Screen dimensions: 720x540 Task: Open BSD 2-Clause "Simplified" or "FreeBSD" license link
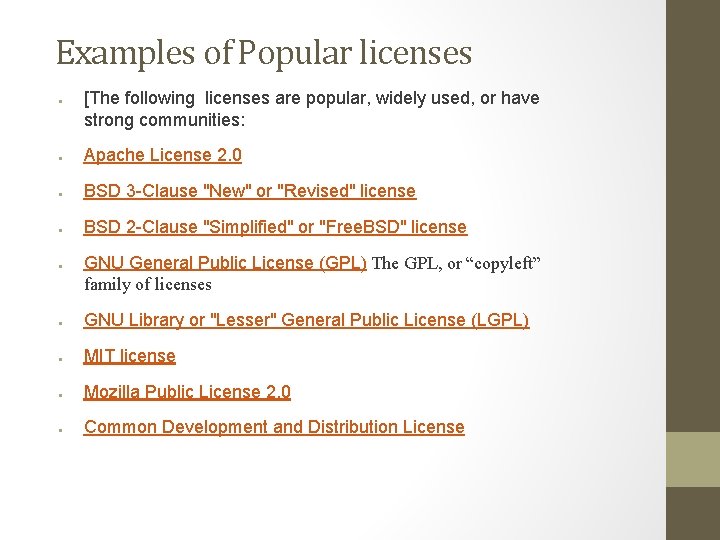(276, 227)
